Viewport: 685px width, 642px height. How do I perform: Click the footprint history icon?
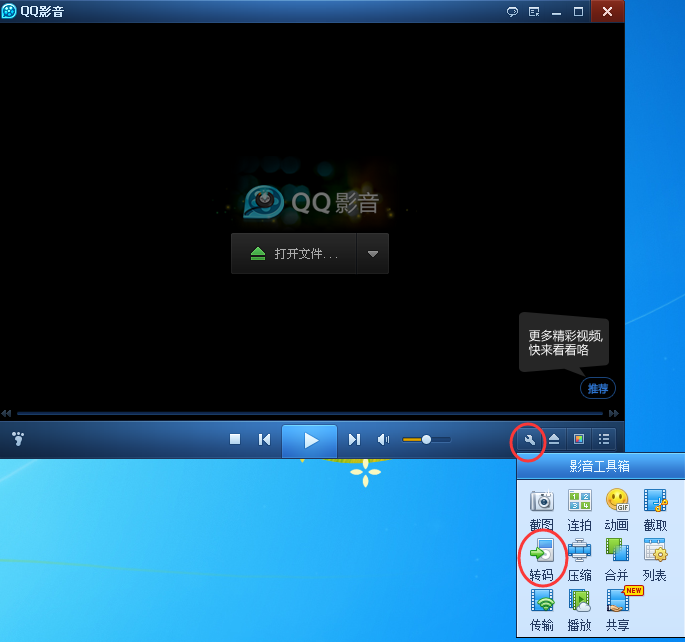pyautogui.click(x=18, y=438)
